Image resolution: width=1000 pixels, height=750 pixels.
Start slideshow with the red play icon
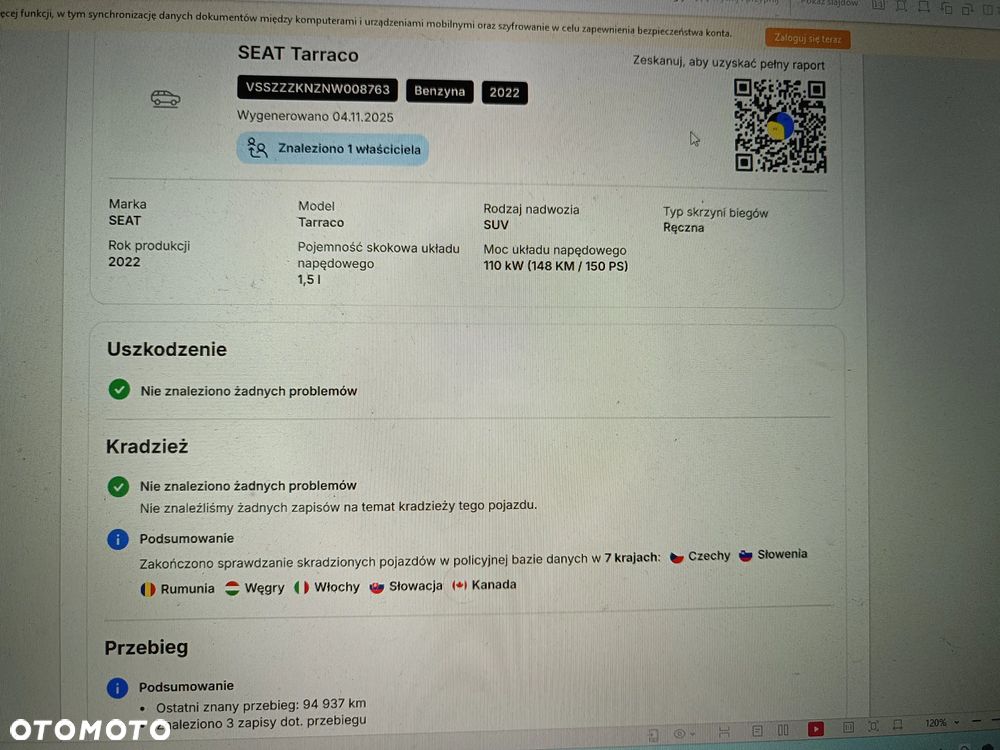(816, 729)
